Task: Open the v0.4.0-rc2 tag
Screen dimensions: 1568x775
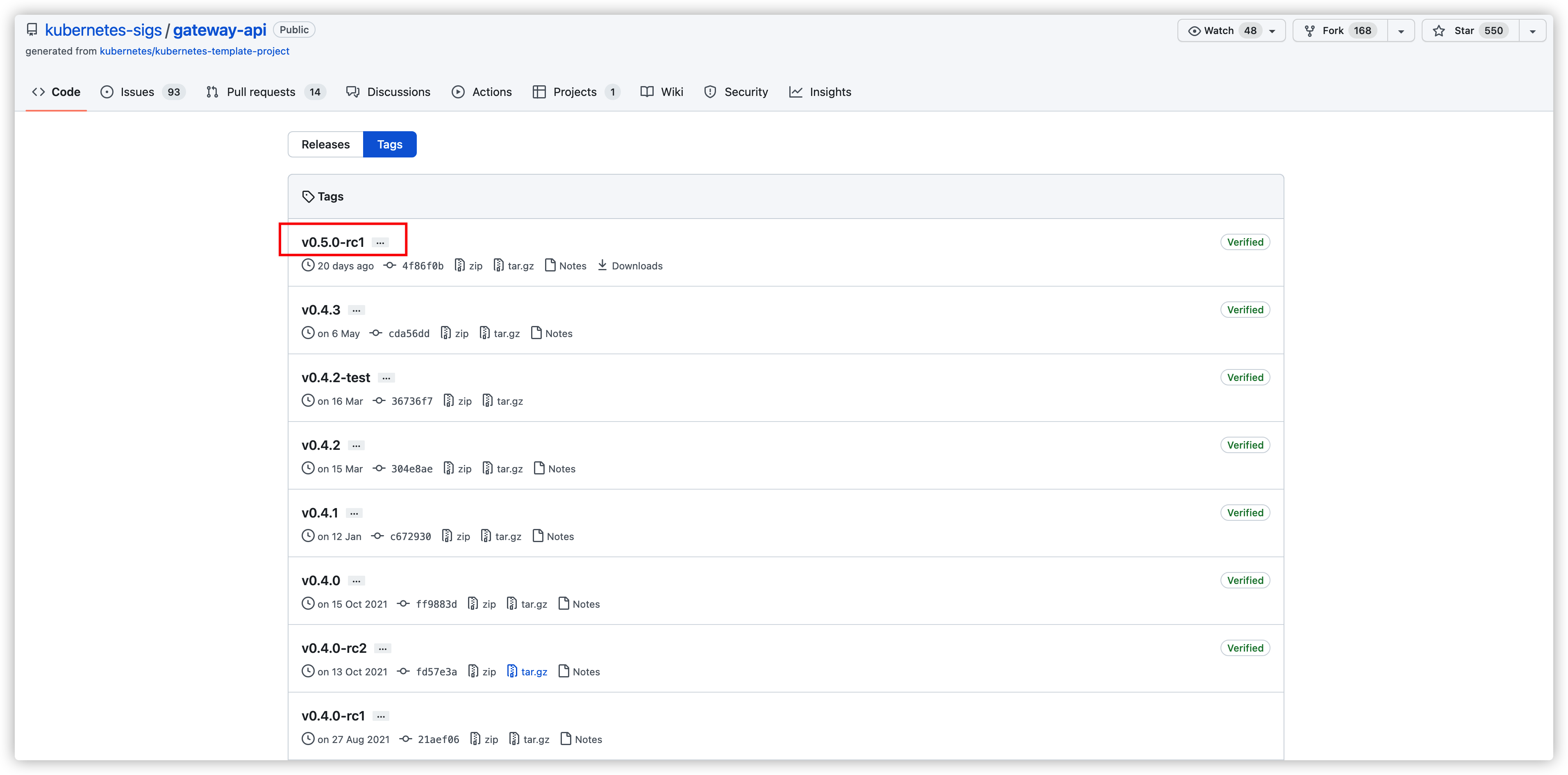Action: pyautogui.click(x=334, y=648)
